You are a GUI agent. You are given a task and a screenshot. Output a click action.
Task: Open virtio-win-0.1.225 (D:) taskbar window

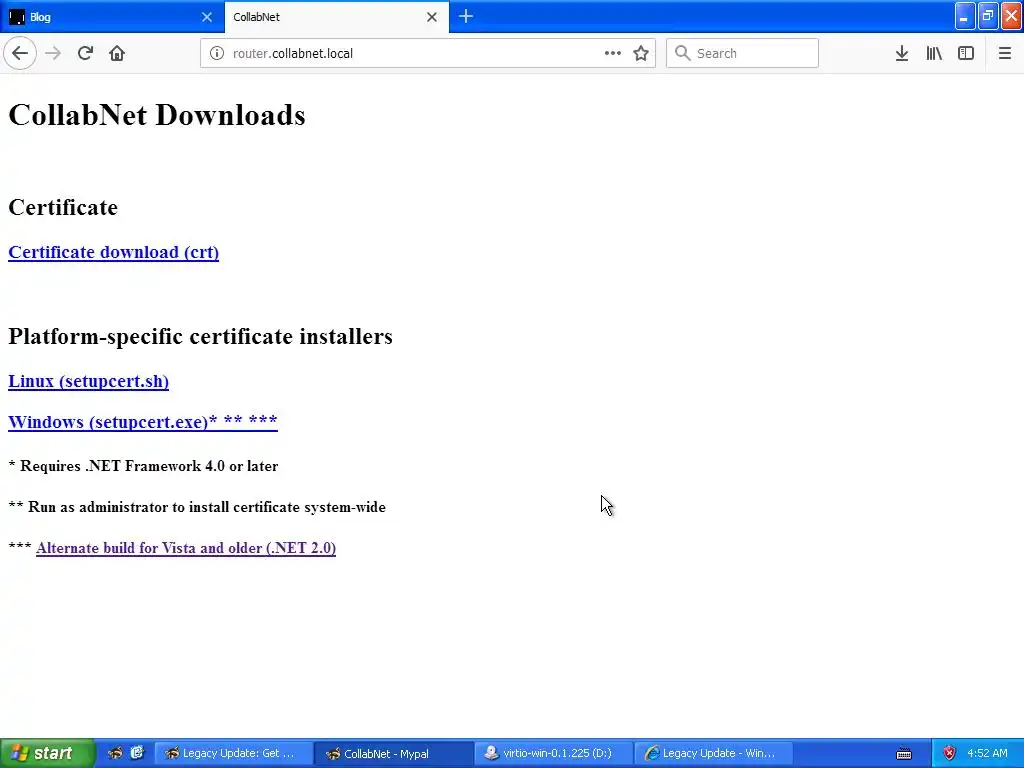(x=554, y=753)
